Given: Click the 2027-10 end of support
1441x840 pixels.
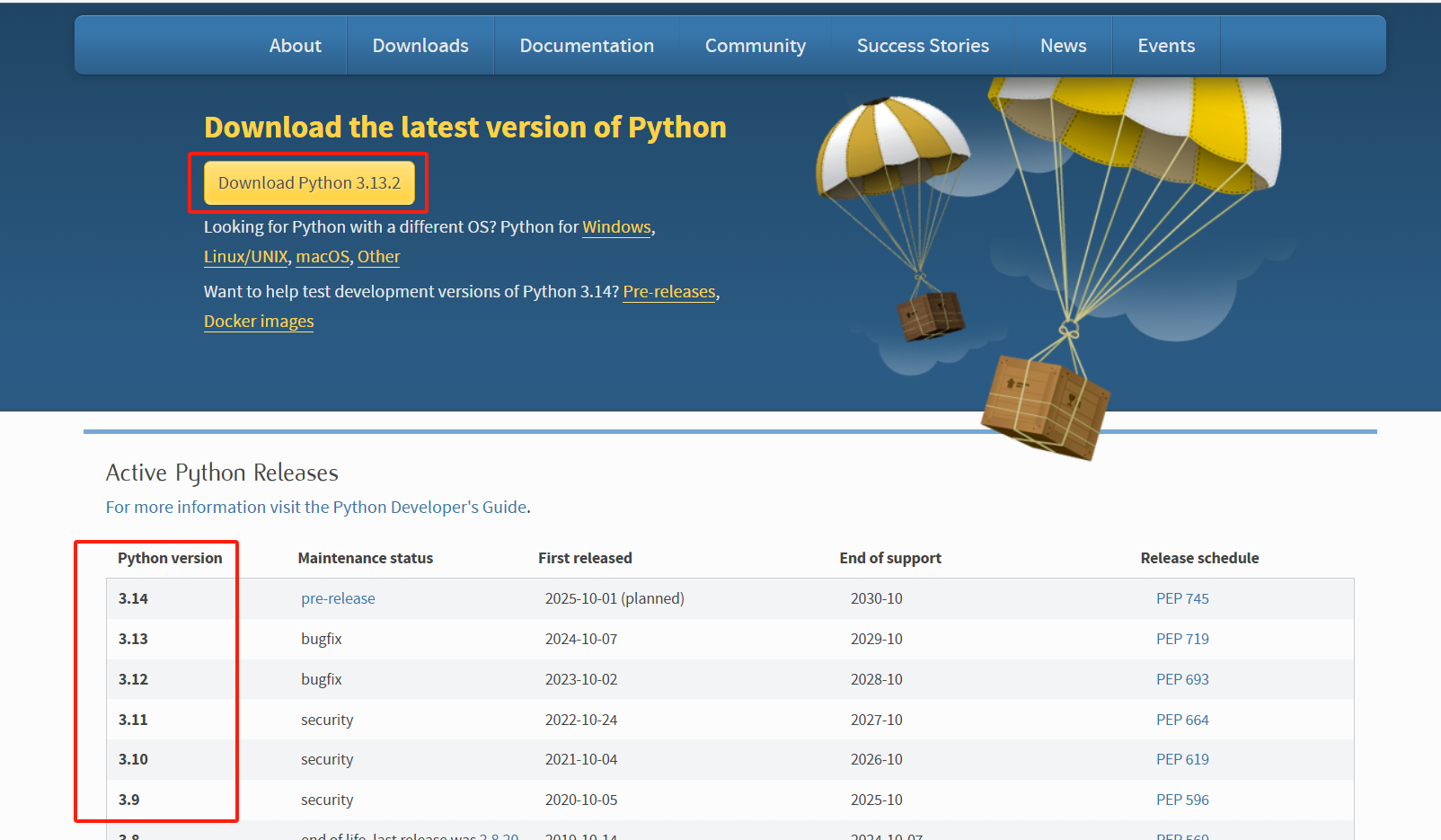Looking at the screenshot, I should [877, 720].
